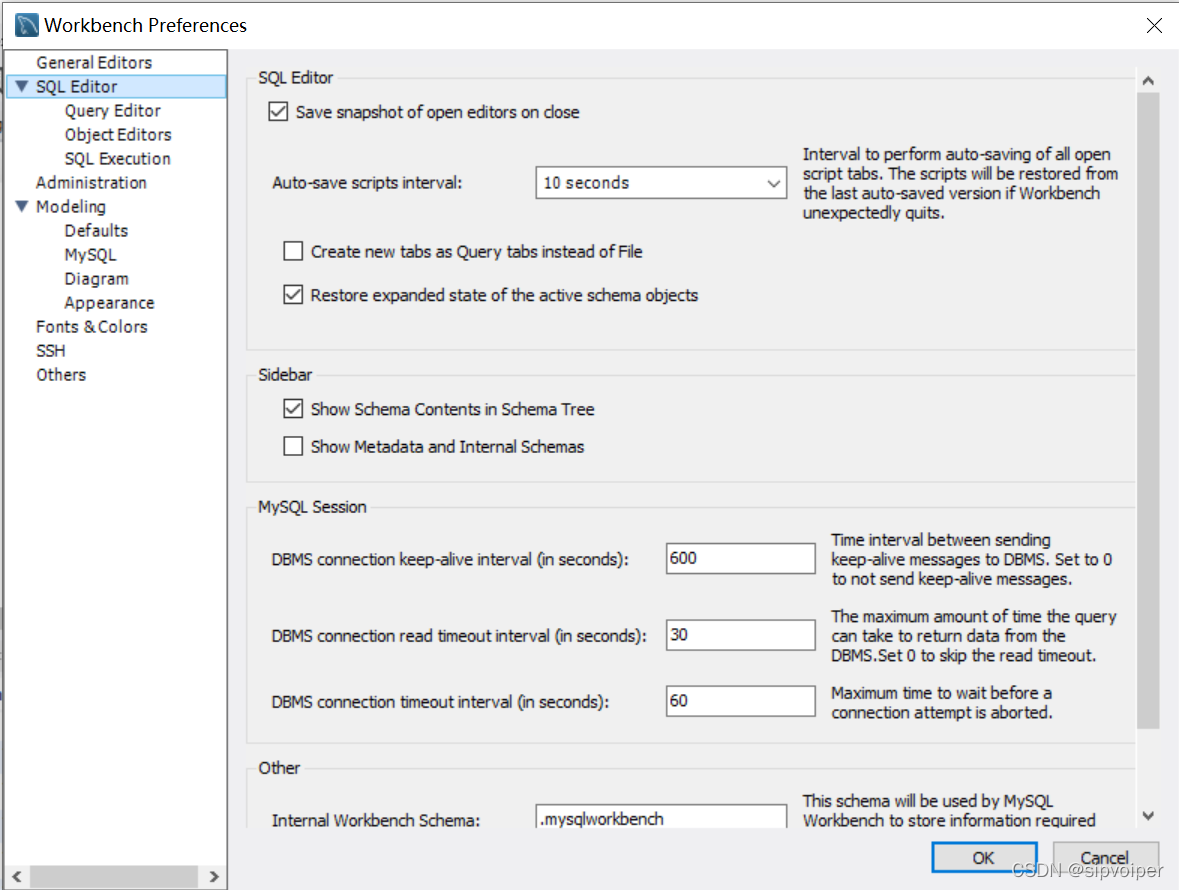Toggle Restore expanded state of schema objects

click(293, 295)
